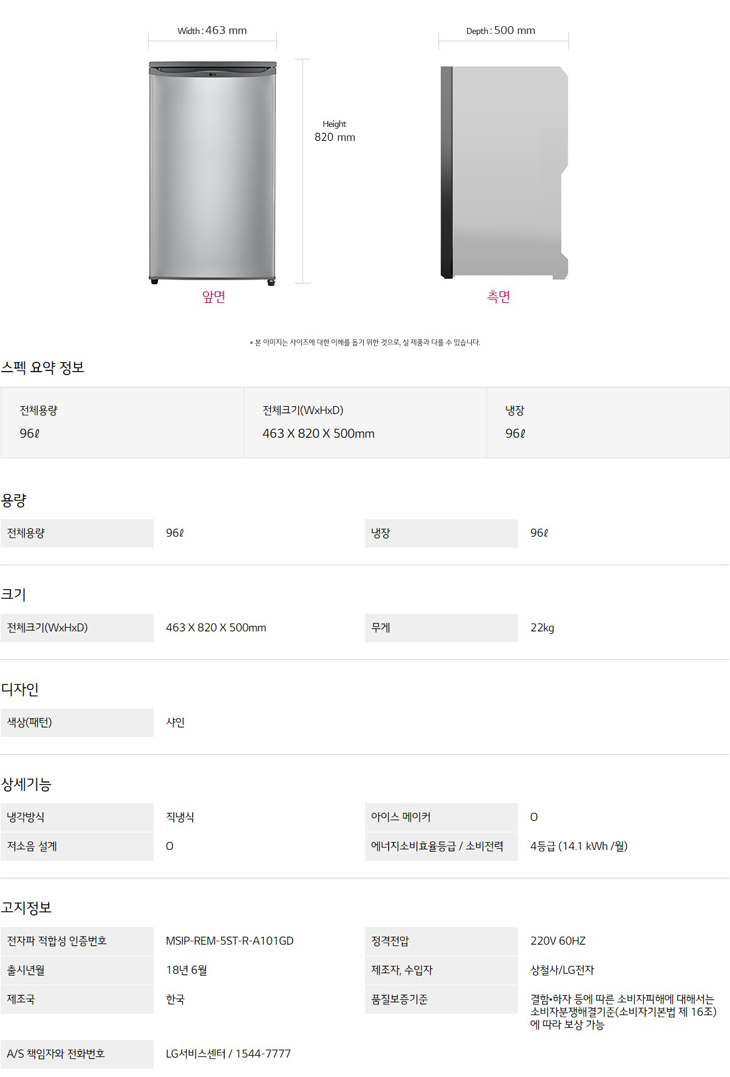Click the LG서비스센터 / 1544-7777 phone number
730x1077 pixels.
point(228,1054)
